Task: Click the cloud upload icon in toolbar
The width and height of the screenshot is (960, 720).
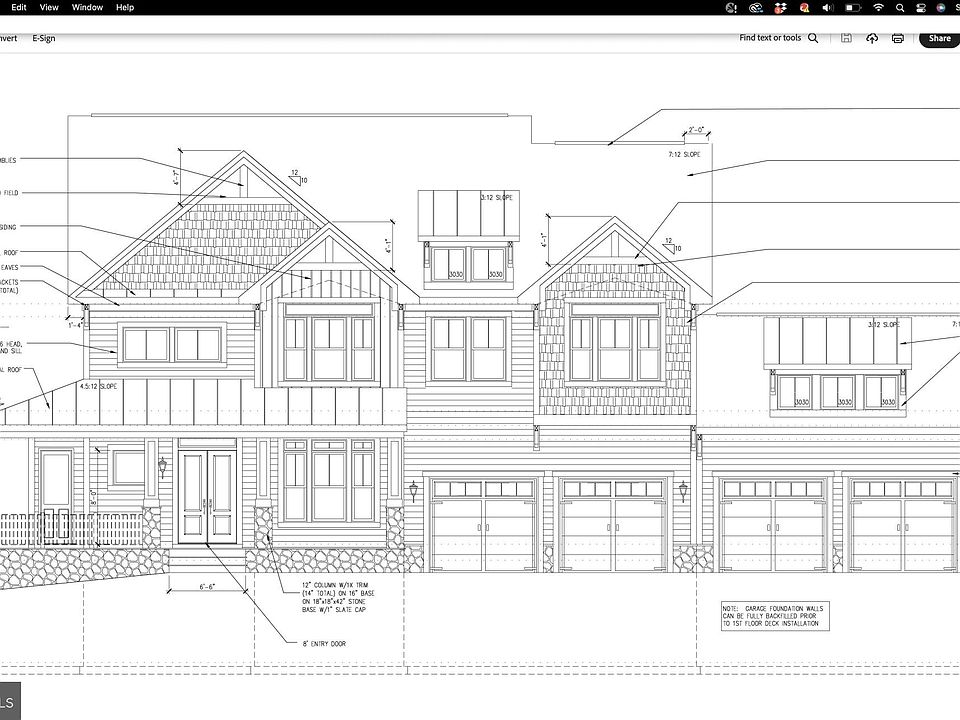Action: coord(872,38)
